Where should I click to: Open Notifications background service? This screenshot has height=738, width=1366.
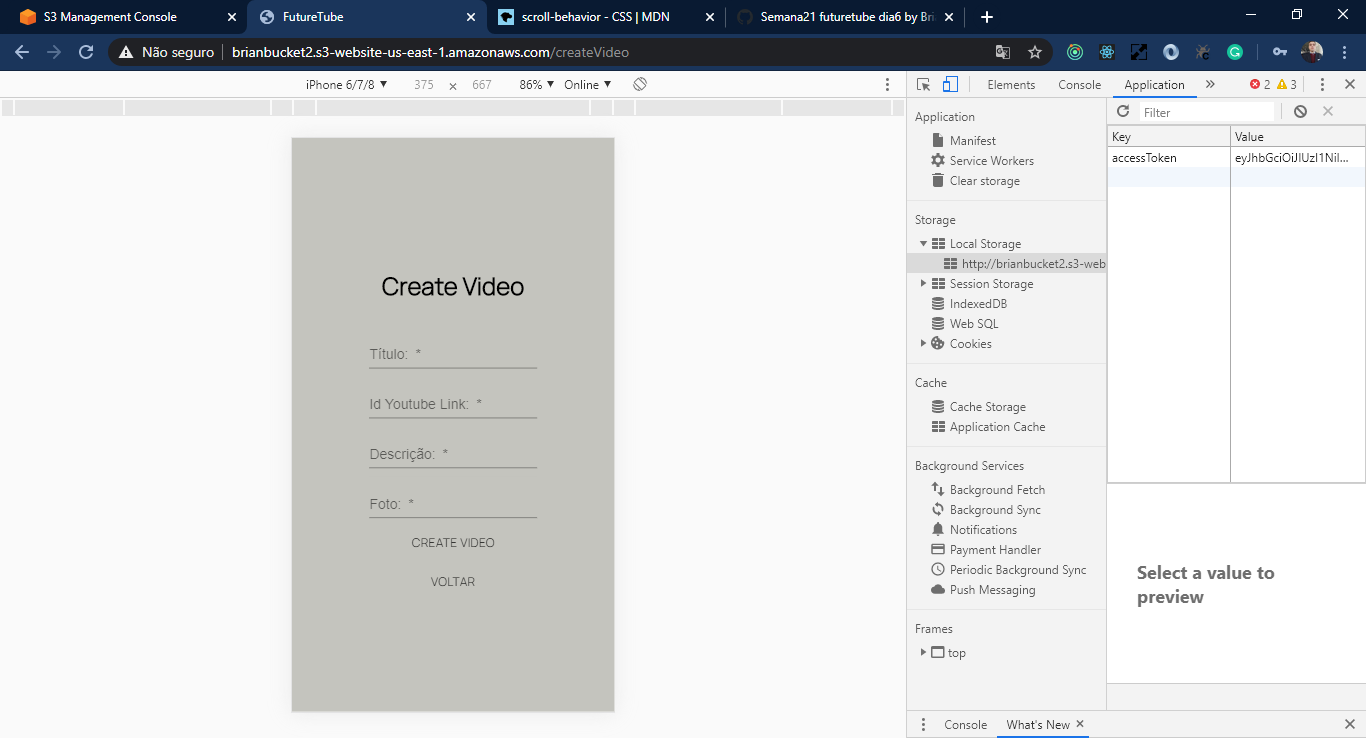coord(974,530)
